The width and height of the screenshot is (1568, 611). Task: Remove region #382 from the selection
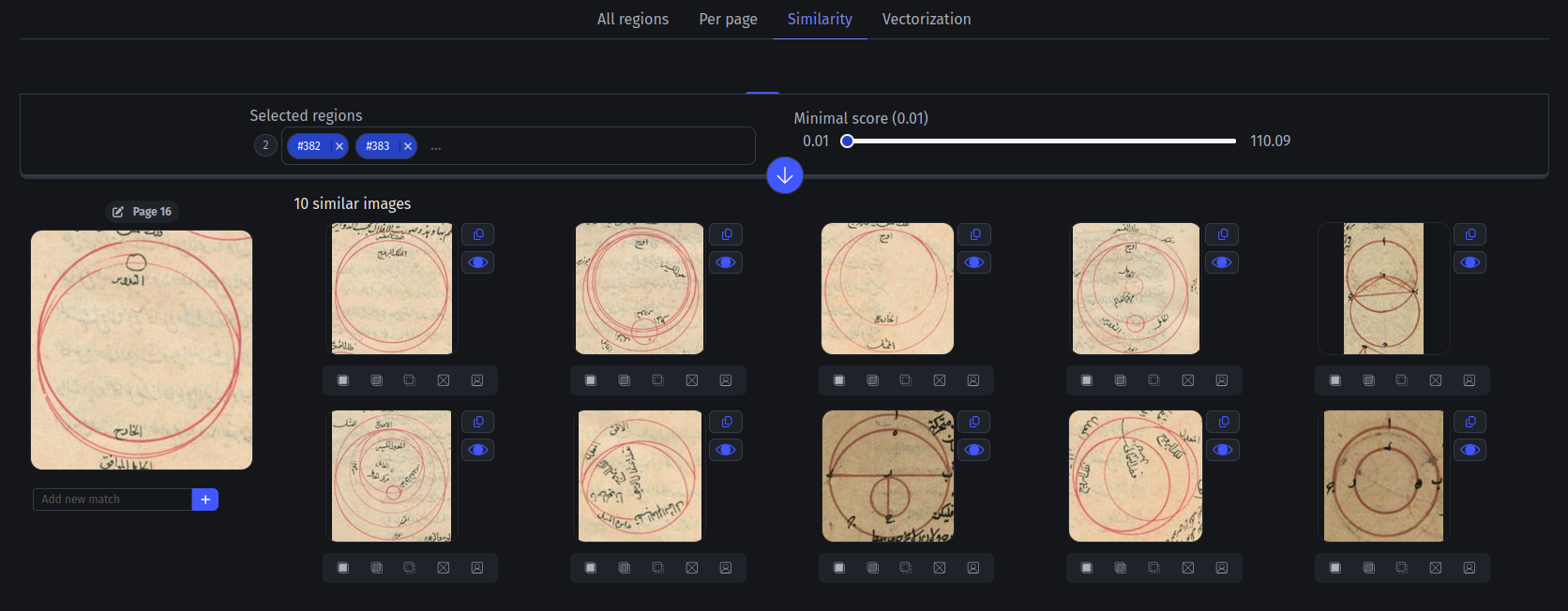pyautogui.click(x=339, y=146)
